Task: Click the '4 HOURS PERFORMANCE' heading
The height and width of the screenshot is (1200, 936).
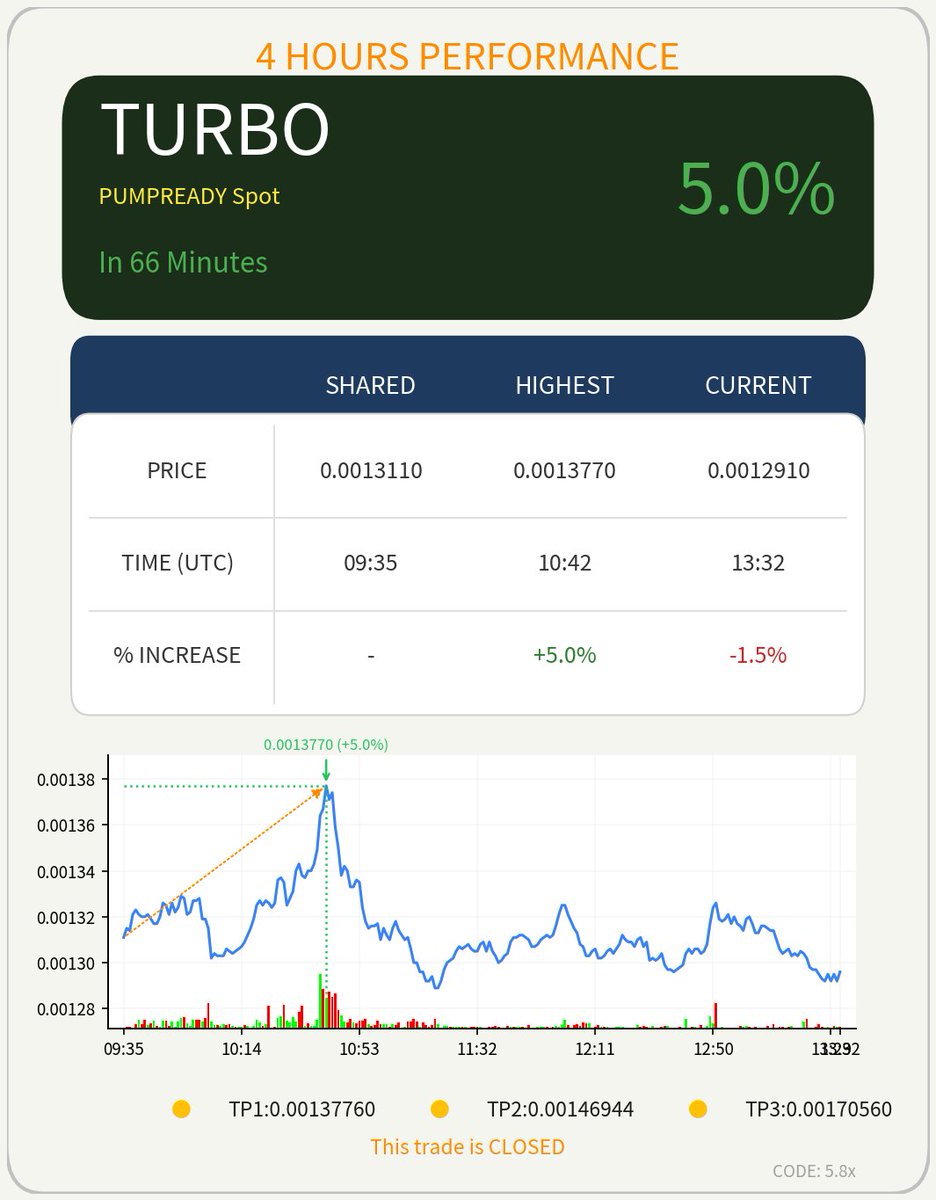Action: click(467, 56)
